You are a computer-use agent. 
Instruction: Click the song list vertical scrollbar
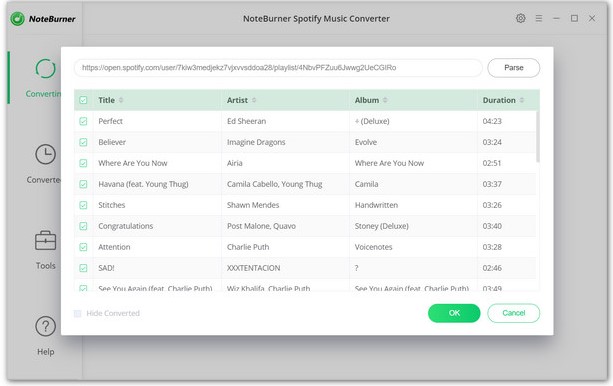[538, 136]
